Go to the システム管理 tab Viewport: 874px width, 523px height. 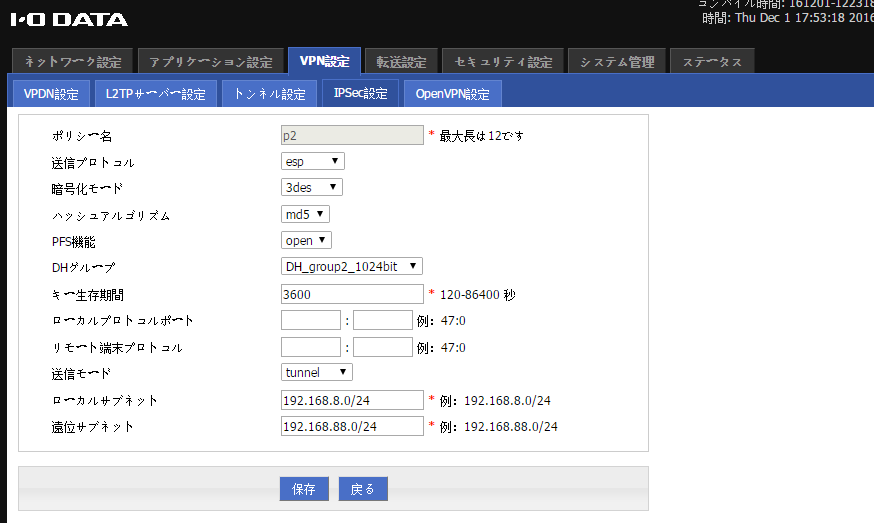617,62
